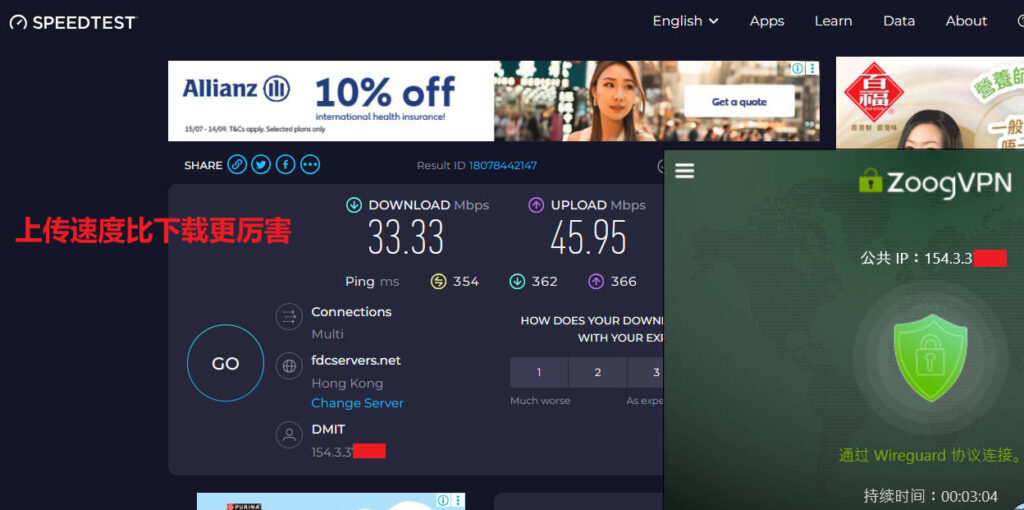Screen dimensions: 1024x510
Task: Expand the English language dropdown
Action: pos(685,21)
